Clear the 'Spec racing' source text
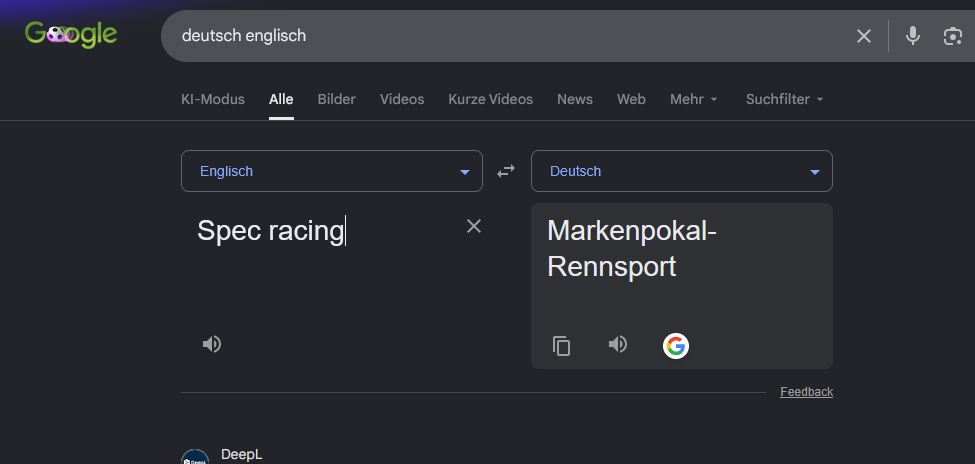Viewport: 975px width, 464px height. 474,226
